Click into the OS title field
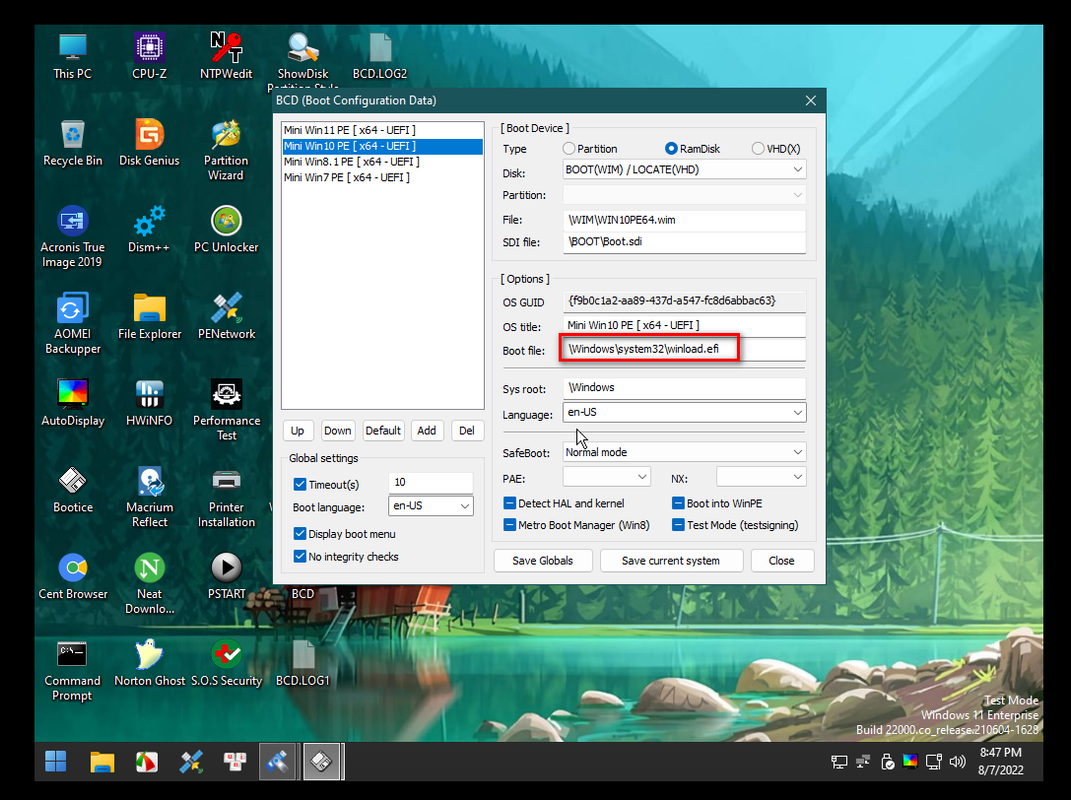The width and height of the screenshot is (1071, 800). coord(684,325)
